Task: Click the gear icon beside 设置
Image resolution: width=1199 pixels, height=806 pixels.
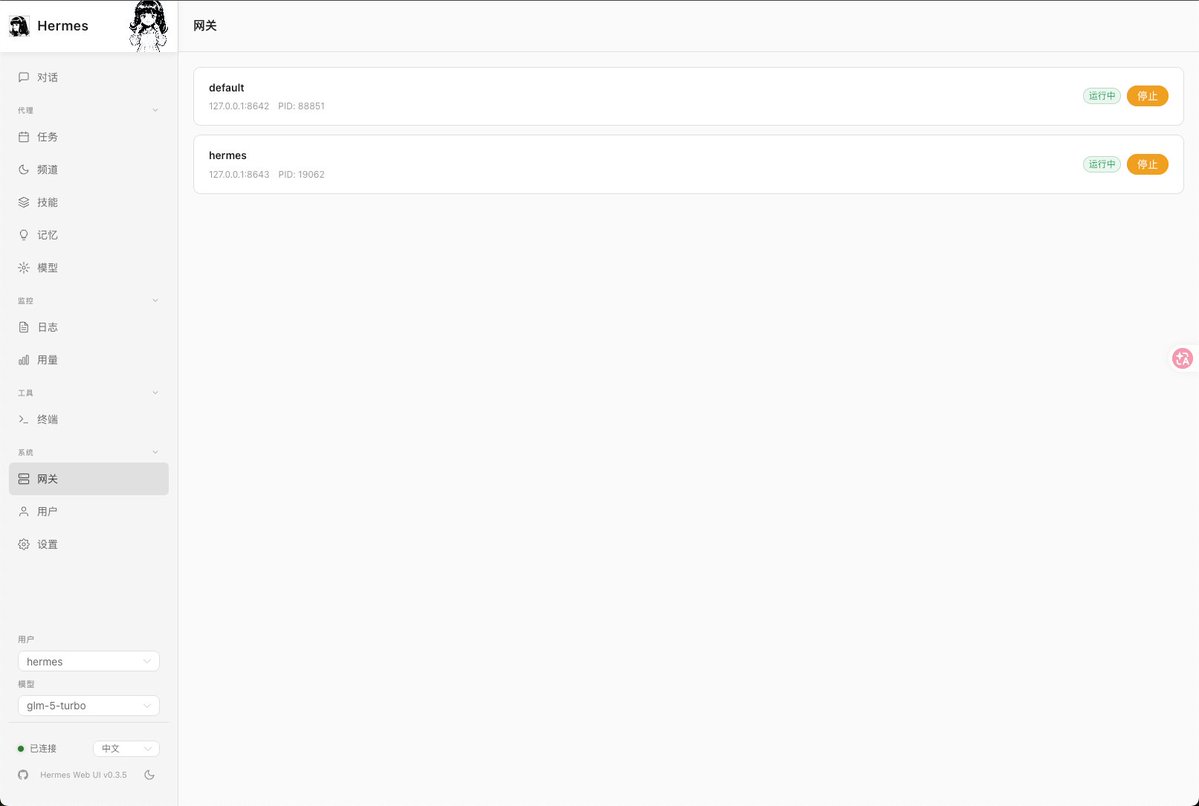Action: click(x=24, y=544)
